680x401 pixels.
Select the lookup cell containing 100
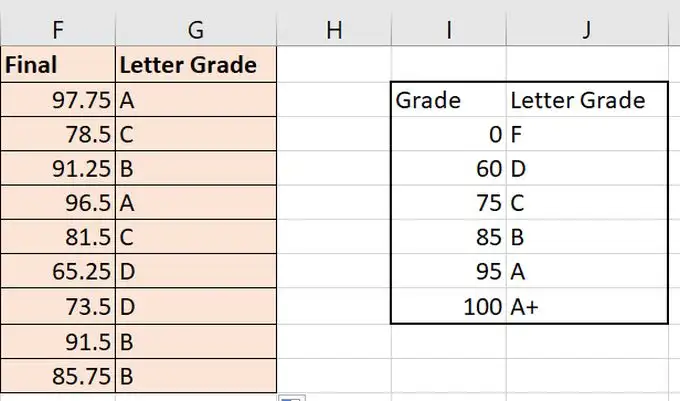(x=449, y=306)
